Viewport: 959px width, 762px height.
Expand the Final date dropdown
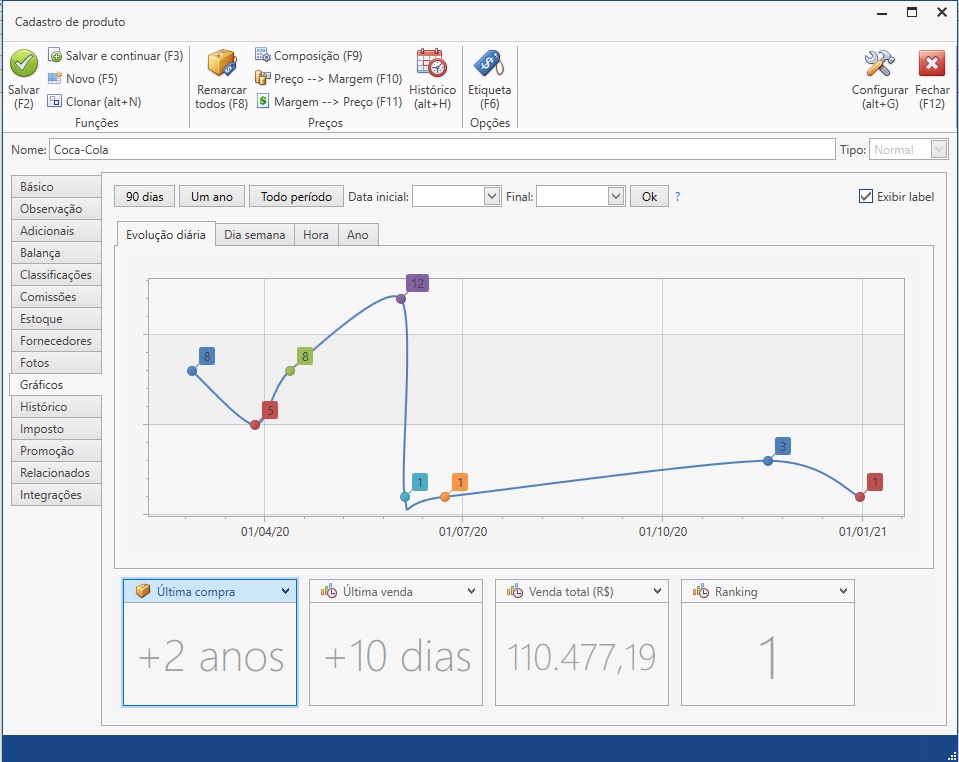click(x=615, y=196)
